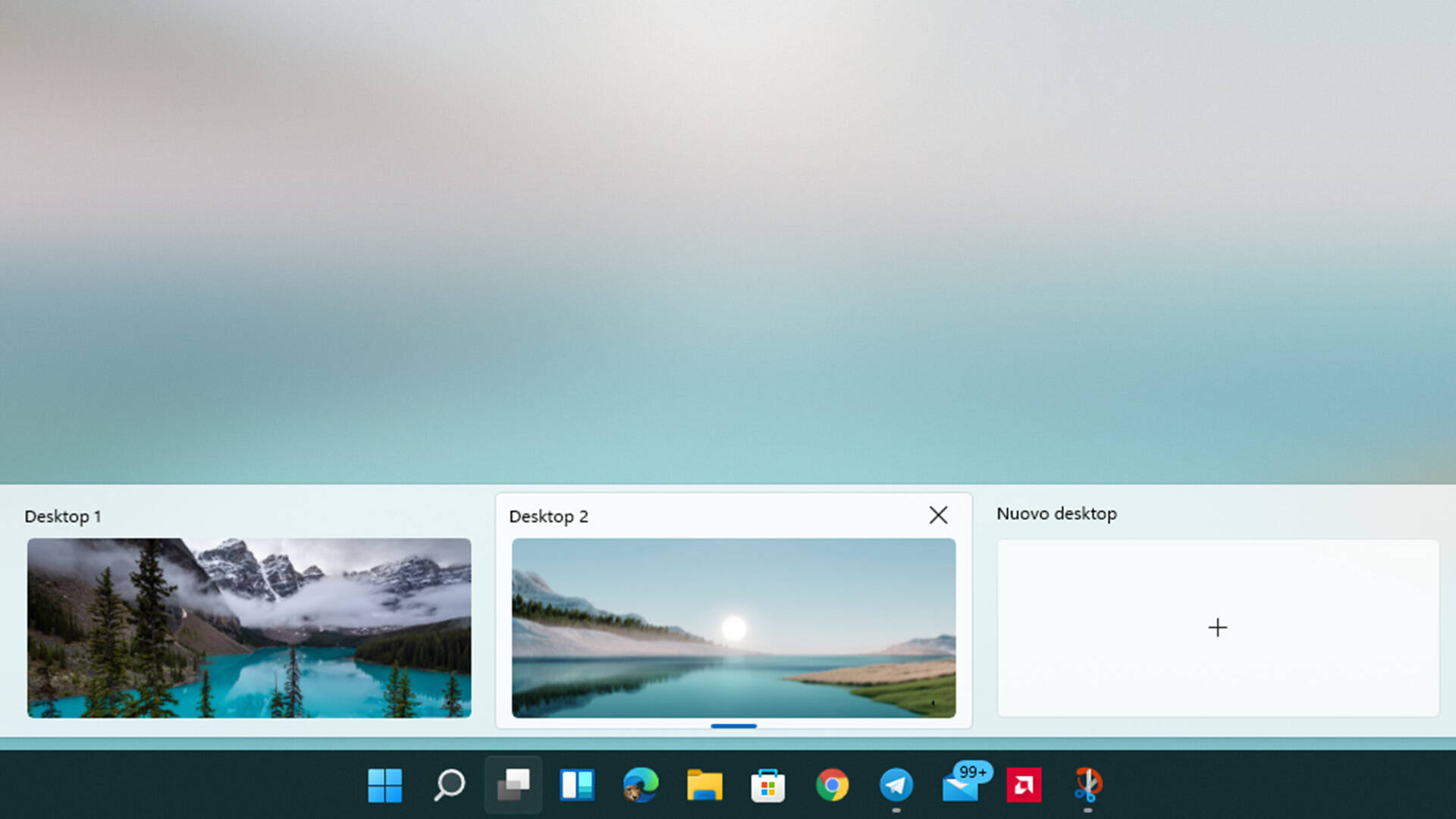Launch Microsoft Edge
The image size is (1456, 819).
click(x=642, y=786)
